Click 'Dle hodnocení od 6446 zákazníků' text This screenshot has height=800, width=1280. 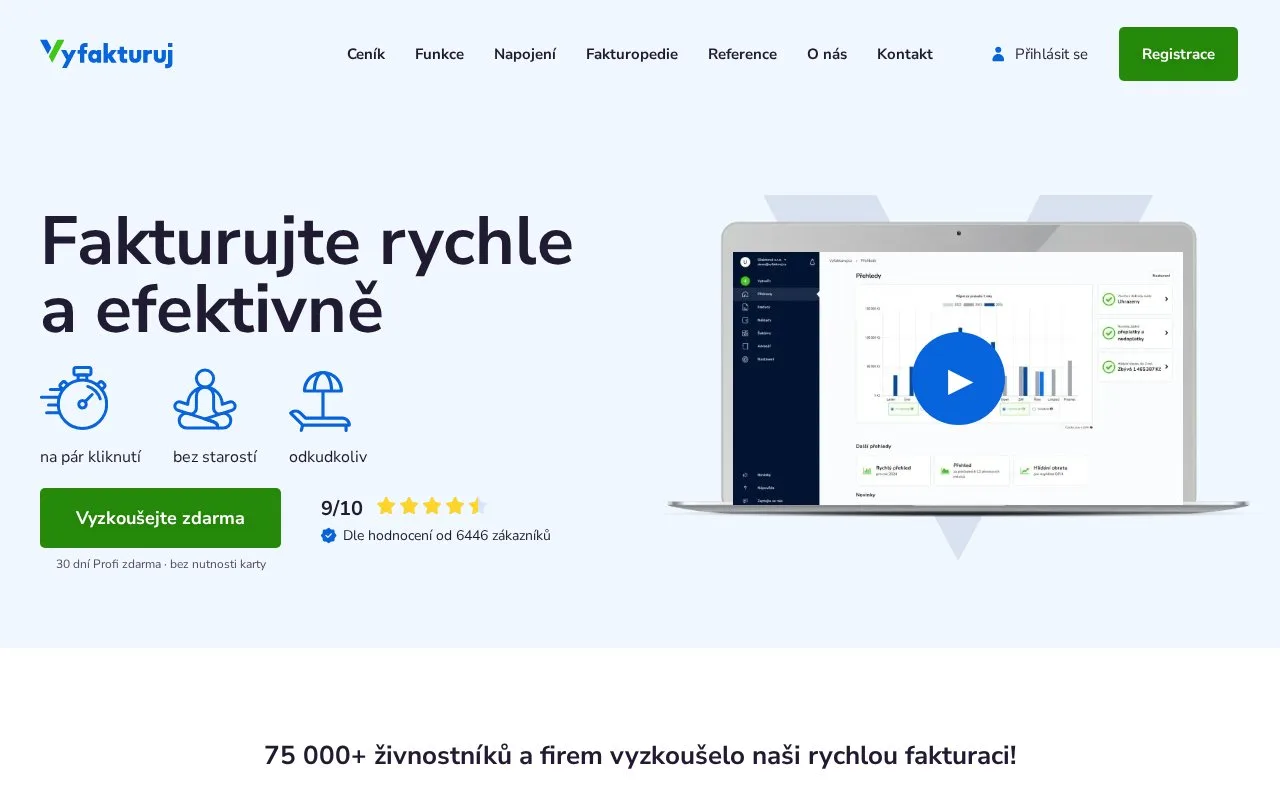tap(447, 535)
